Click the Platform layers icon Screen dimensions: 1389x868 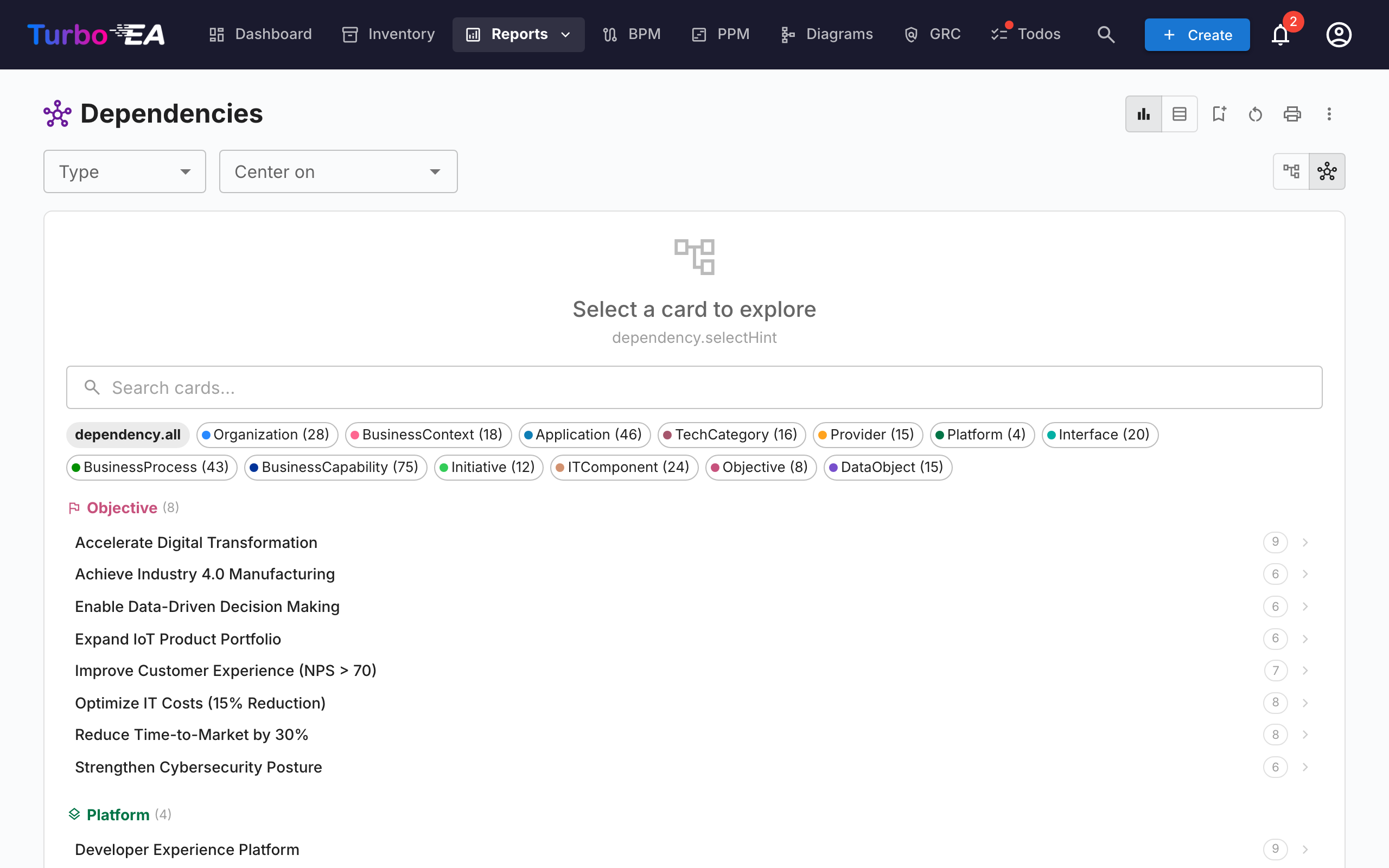click(74, 814)
